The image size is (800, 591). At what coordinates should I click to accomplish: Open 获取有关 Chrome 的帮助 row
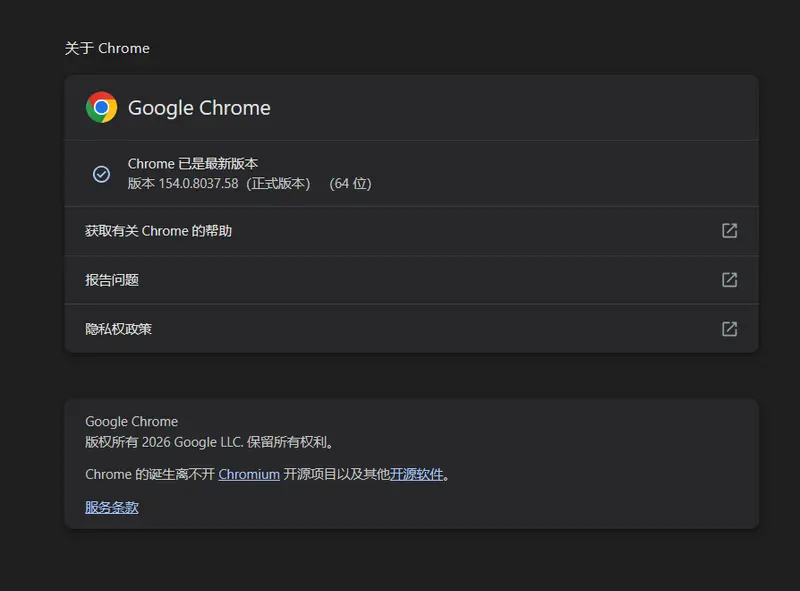411,231
